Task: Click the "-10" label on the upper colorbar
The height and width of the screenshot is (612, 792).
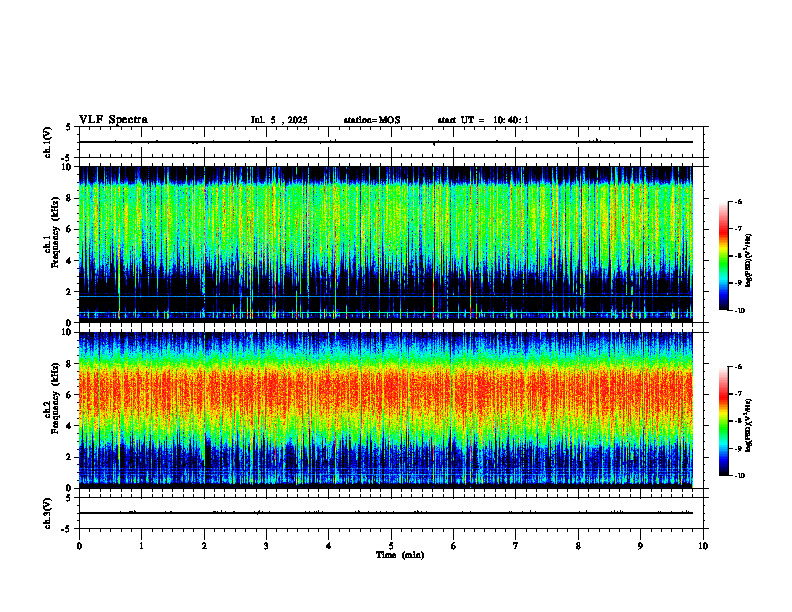Action: click(739, 311)
